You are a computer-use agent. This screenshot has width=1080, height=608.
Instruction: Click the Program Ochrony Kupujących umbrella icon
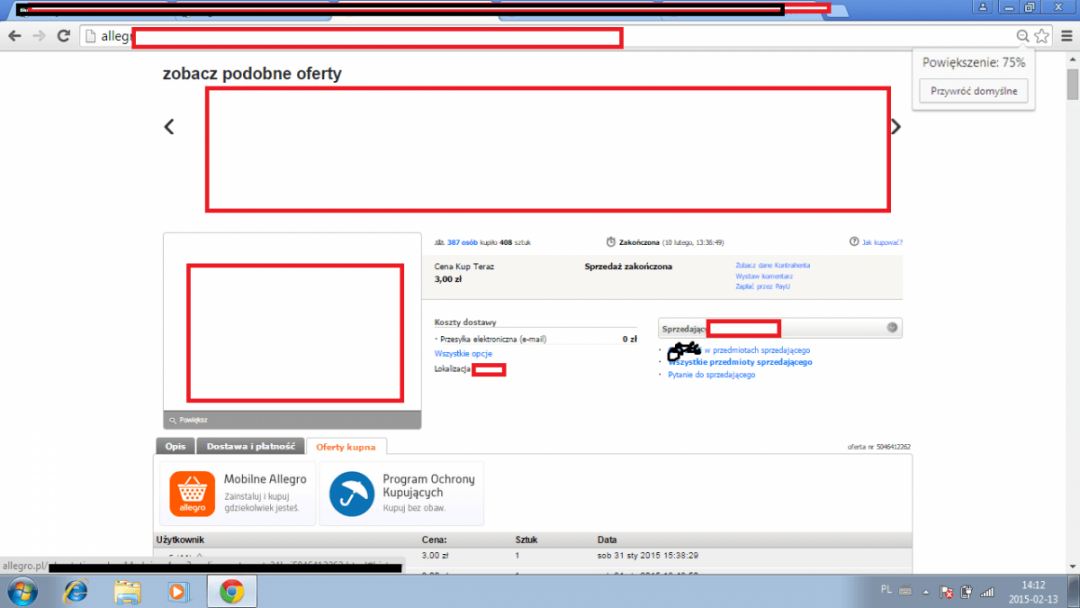351,493
